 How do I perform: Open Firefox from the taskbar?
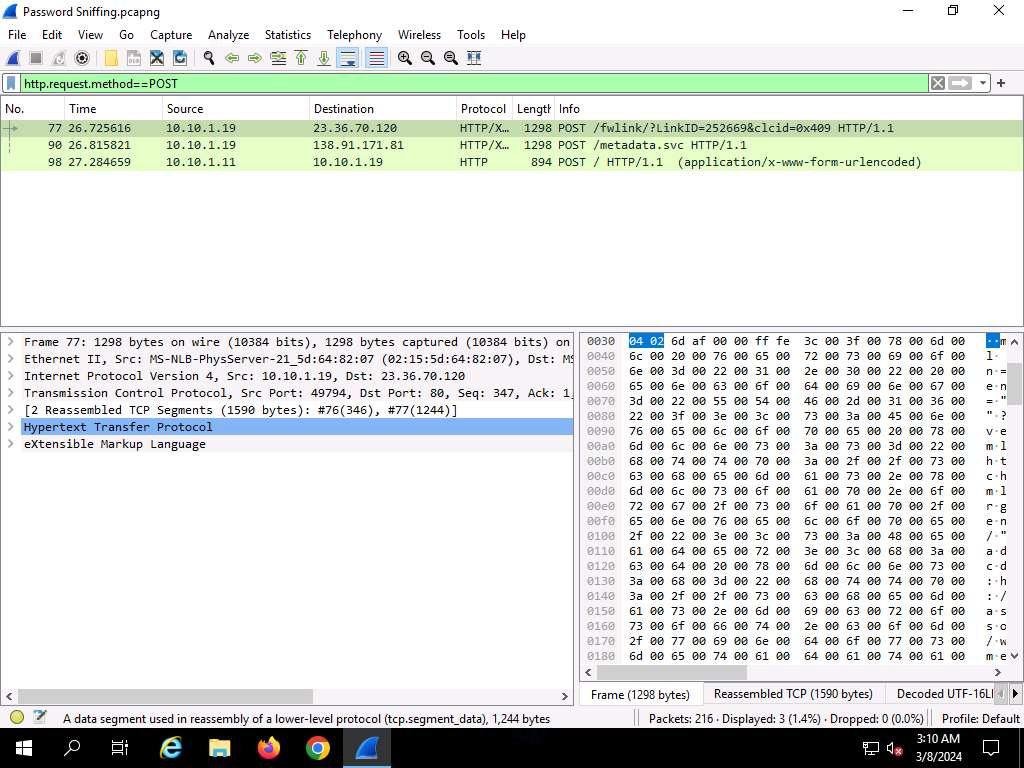click(268, 748)
